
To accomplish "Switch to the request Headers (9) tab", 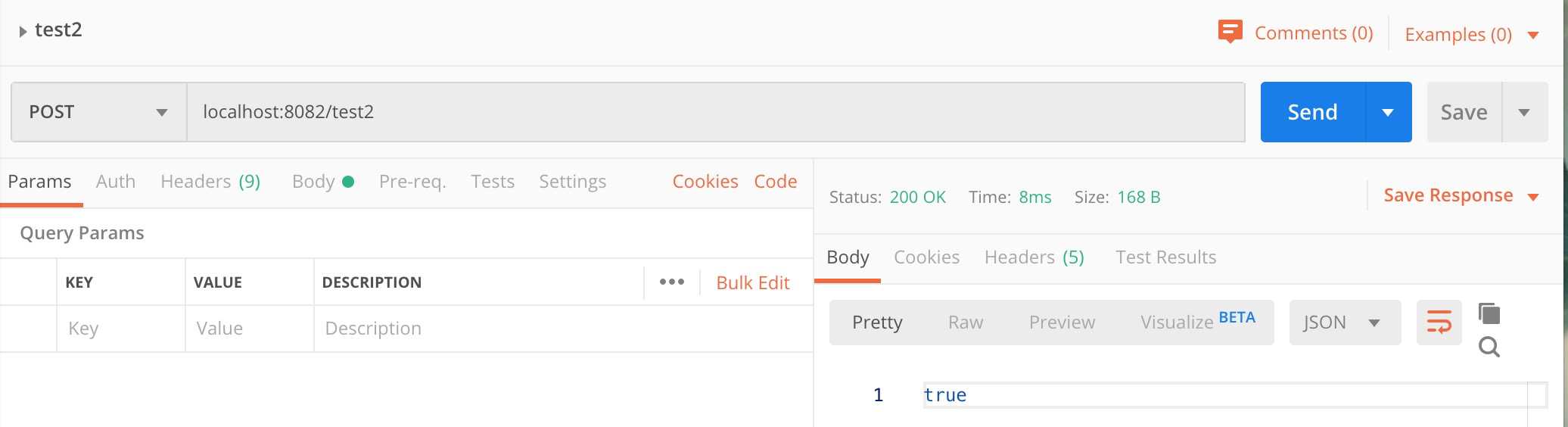I will [210, 182].
